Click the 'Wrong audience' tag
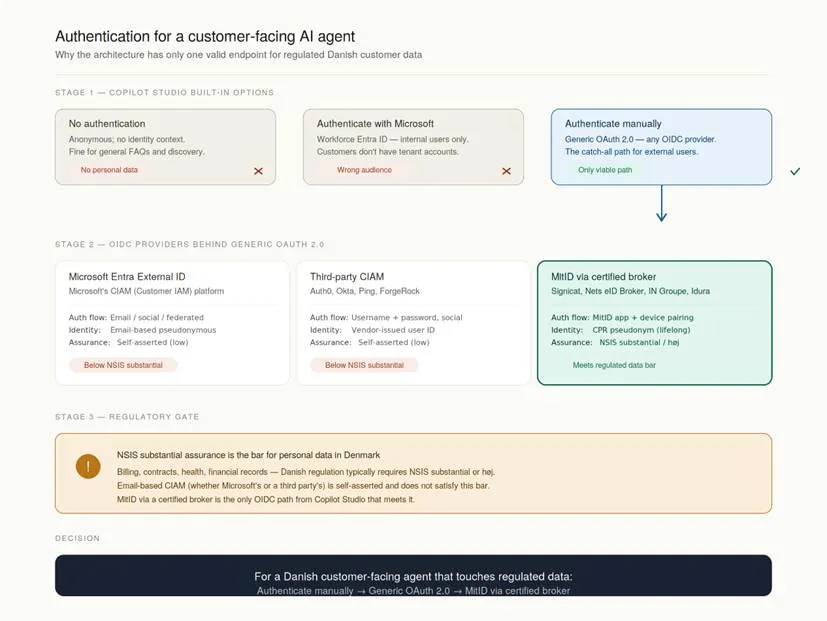827x621 pixels. [x=364, y=170]
